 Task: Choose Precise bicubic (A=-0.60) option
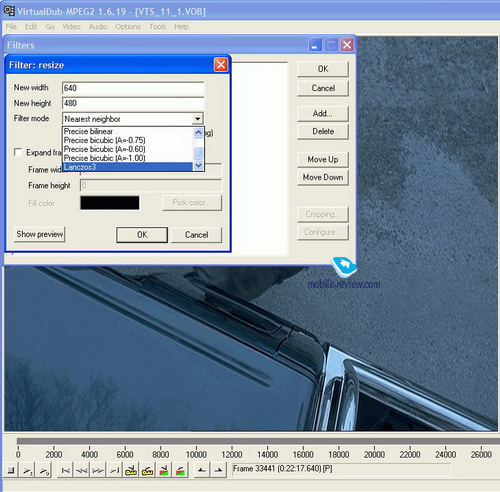[127, 149]
